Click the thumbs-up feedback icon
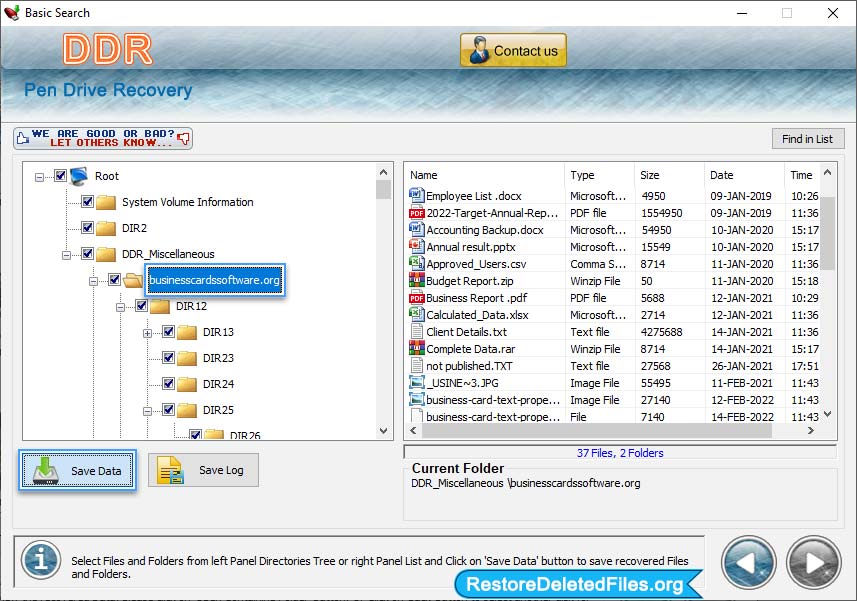 pyautogui.click(x=23, y=138)
